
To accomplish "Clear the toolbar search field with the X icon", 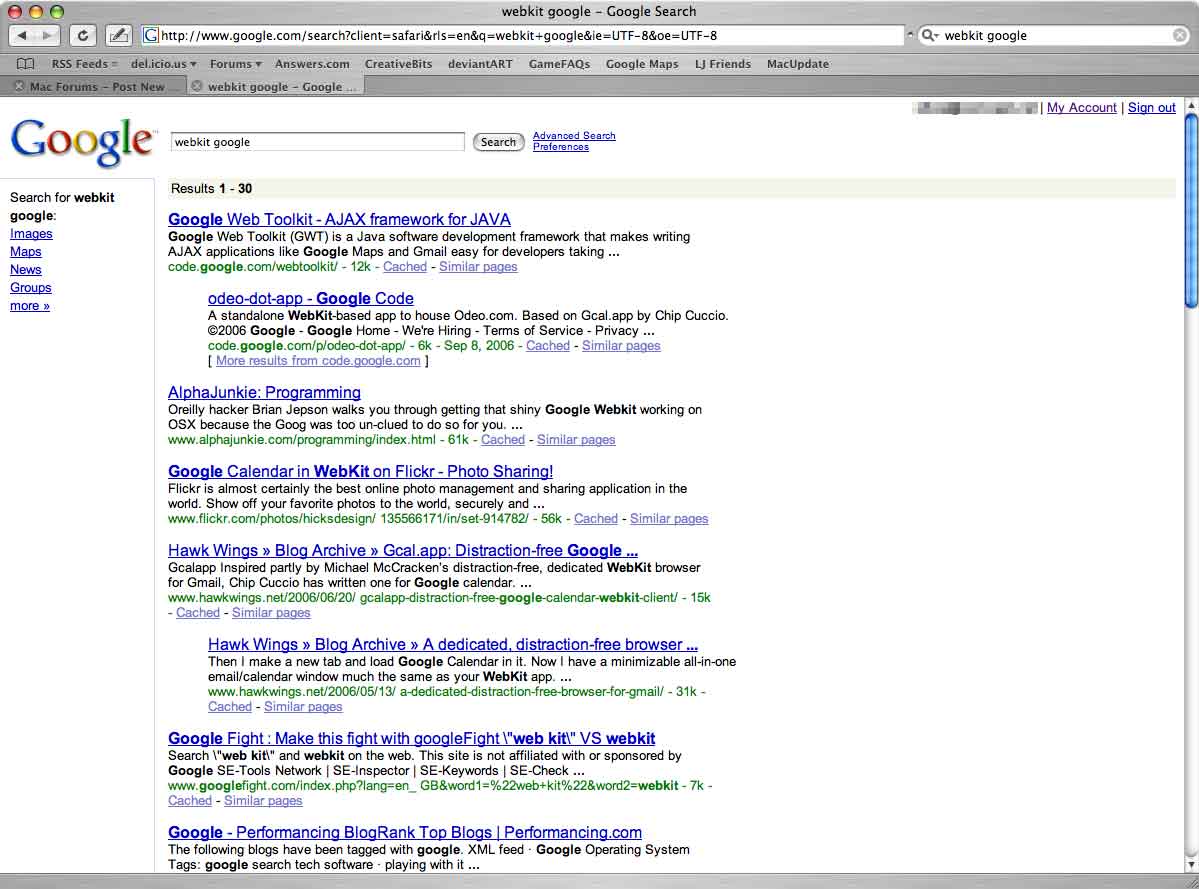I will [1180, 35].
